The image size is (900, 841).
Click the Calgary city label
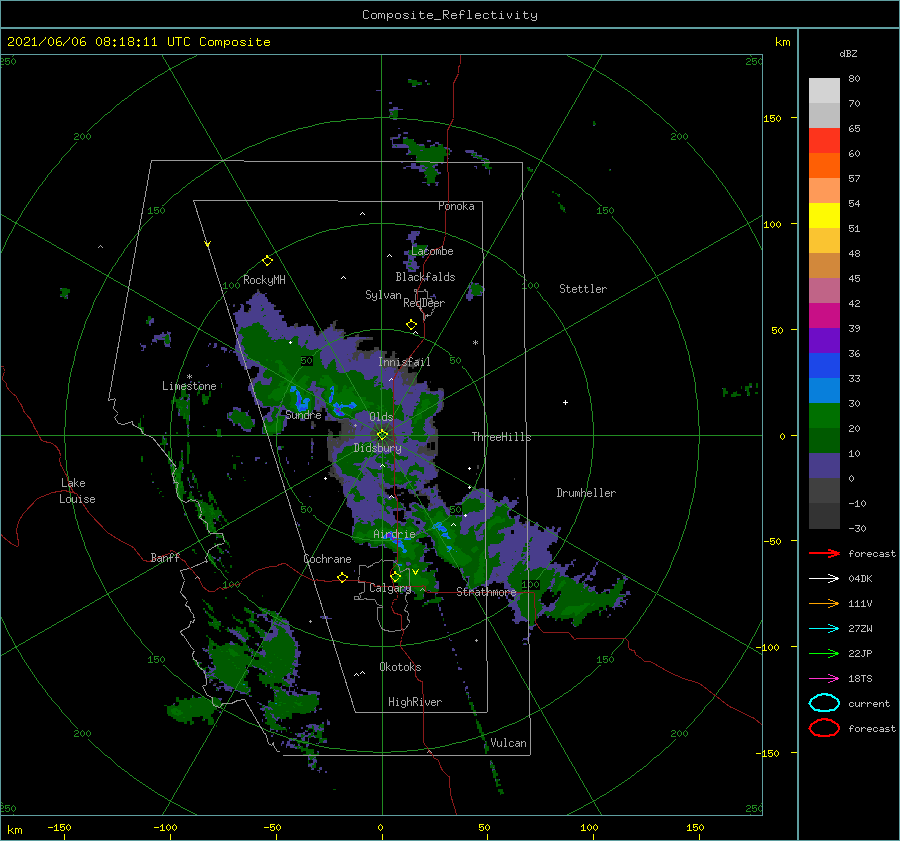(390, 588)
